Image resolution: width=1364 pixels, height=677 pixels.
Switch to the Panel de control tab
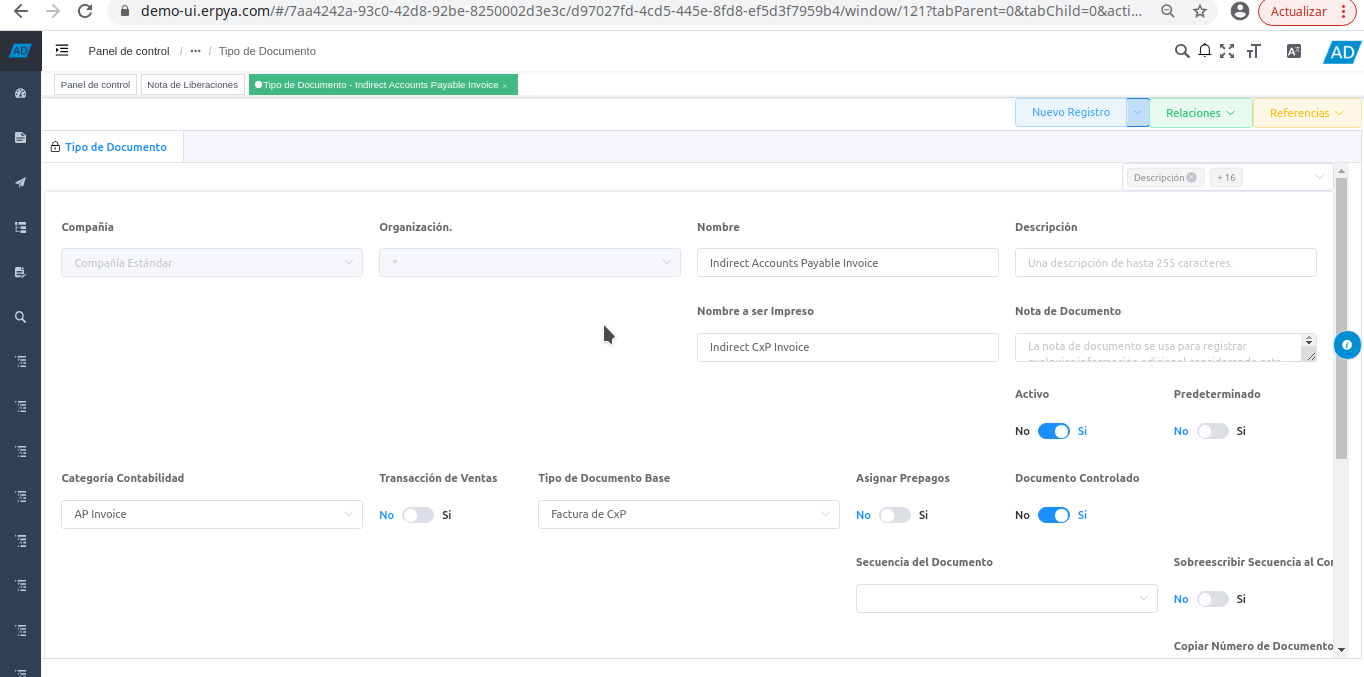[95, 85]
